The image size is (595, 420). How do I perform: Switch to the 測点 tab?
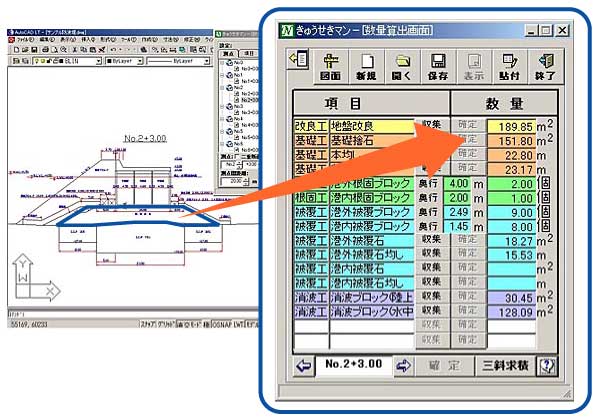pyautogui.click(x=228, y=53)
